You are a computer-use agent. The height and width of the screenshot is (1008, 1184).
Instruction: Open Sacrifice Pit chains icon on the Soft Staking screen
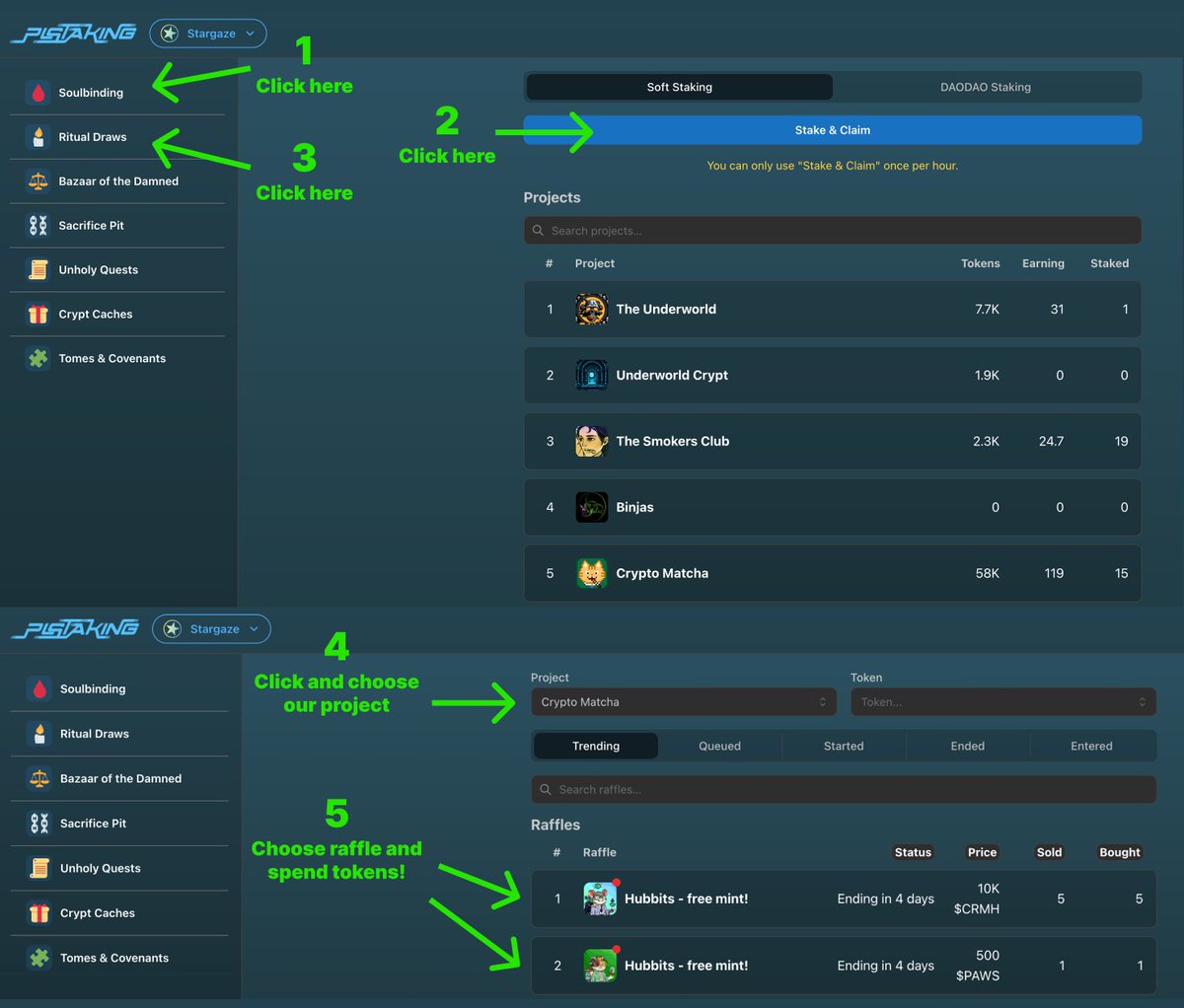pyautogui.click(x=37, y=226)
